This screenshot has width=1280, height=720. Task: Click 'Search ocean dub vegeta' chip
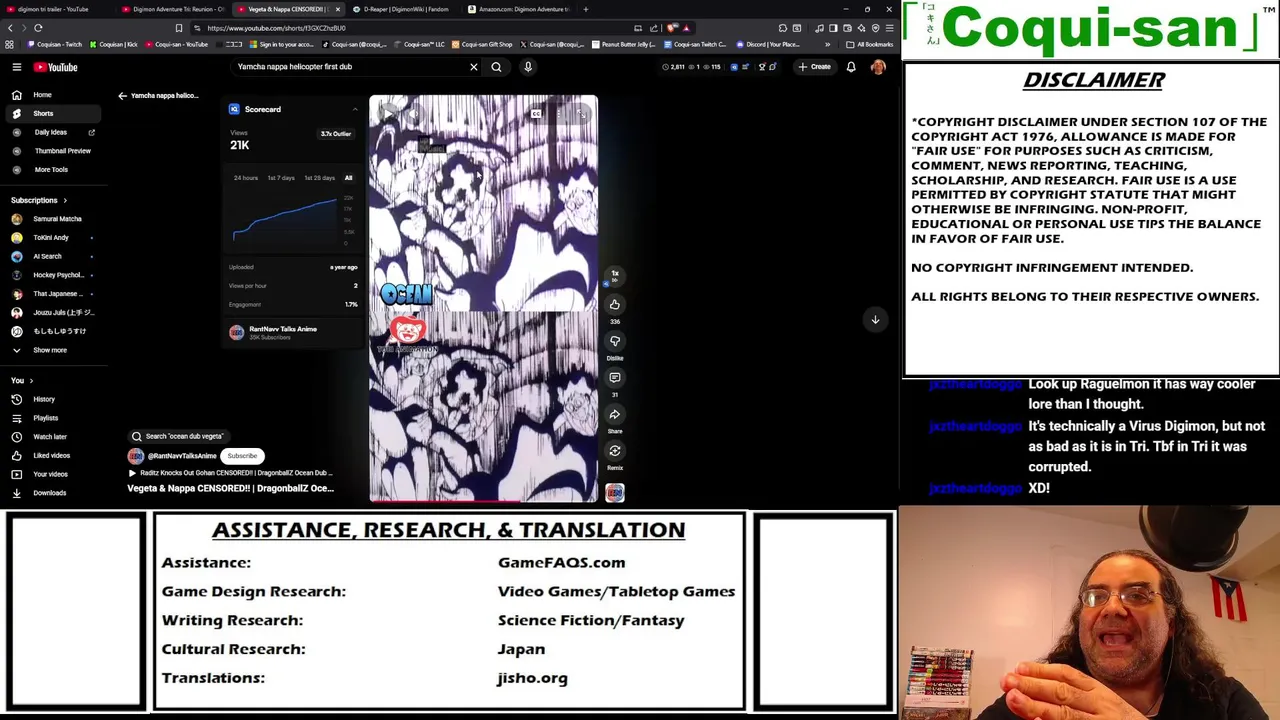point(177,436)
